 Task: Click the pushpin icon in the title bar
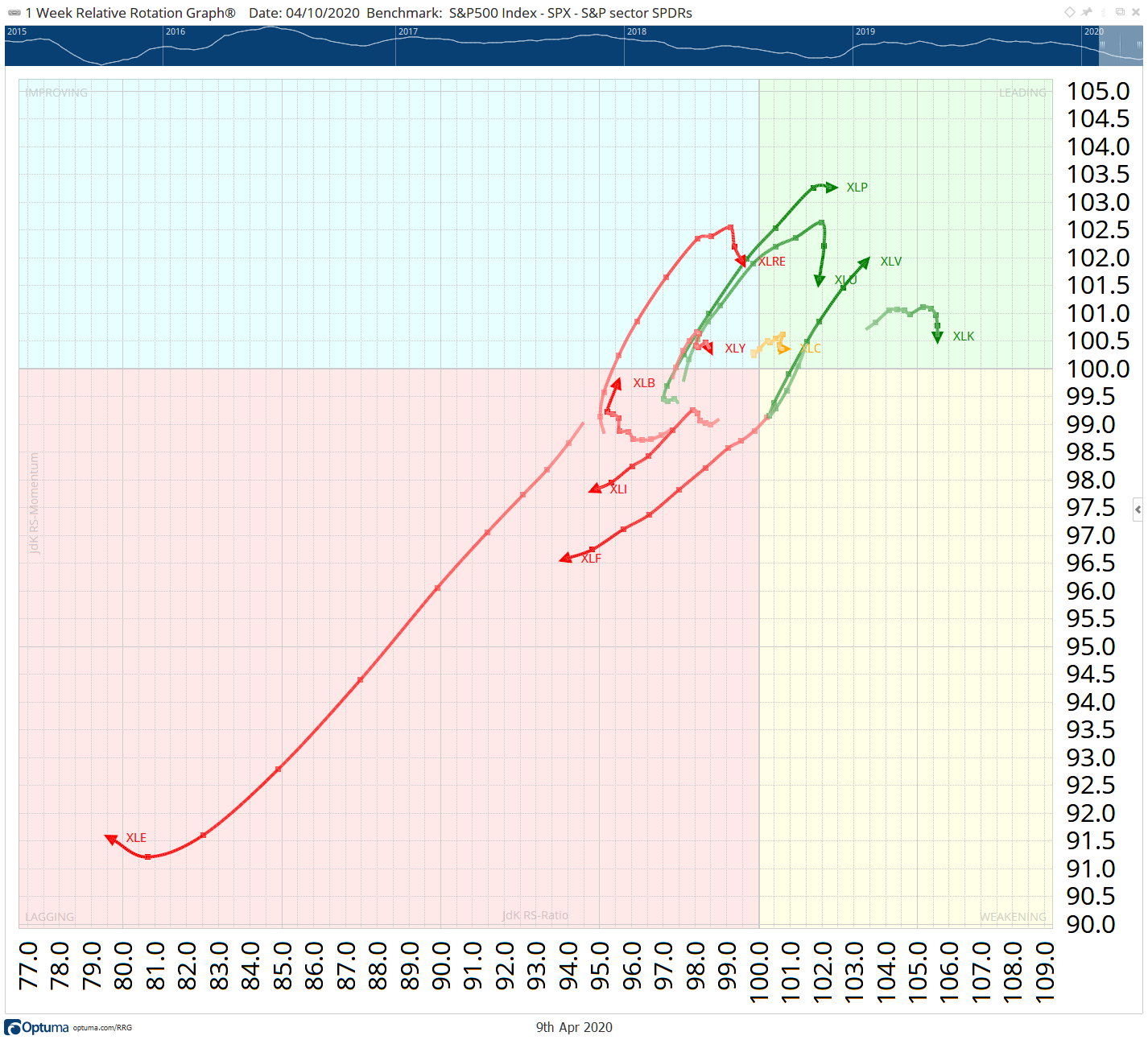[x=1087, y=12]
